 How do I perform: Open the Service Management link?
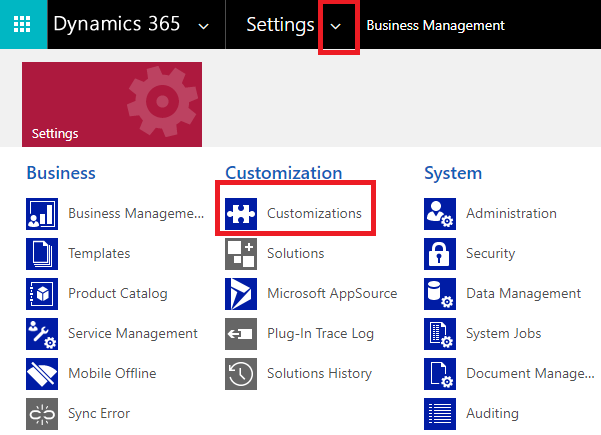[x=132, y=334]
